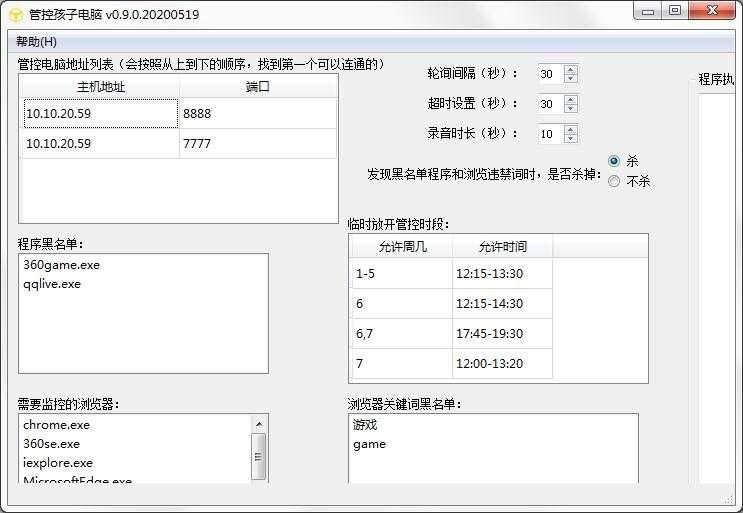The image size is (743, 513).
Task: Select the weekday cell 6,7
Action: (x=402, y=333)
